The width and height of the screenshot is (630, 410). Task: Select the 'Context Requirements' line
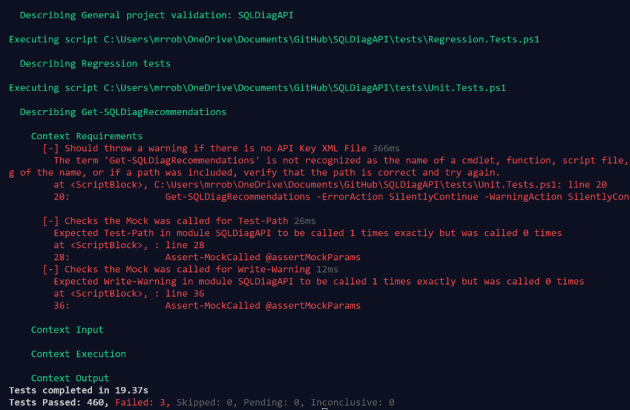86,136
